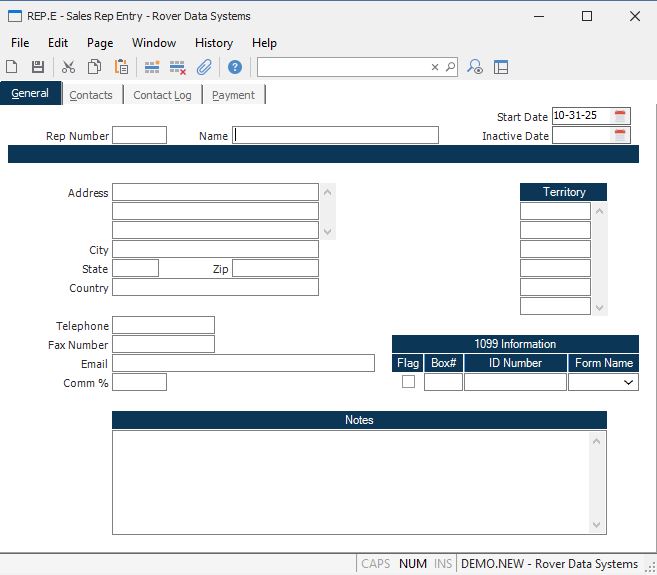
Task: Open the Inactive Date calendar picker
Action: click(x=620, y=136)
